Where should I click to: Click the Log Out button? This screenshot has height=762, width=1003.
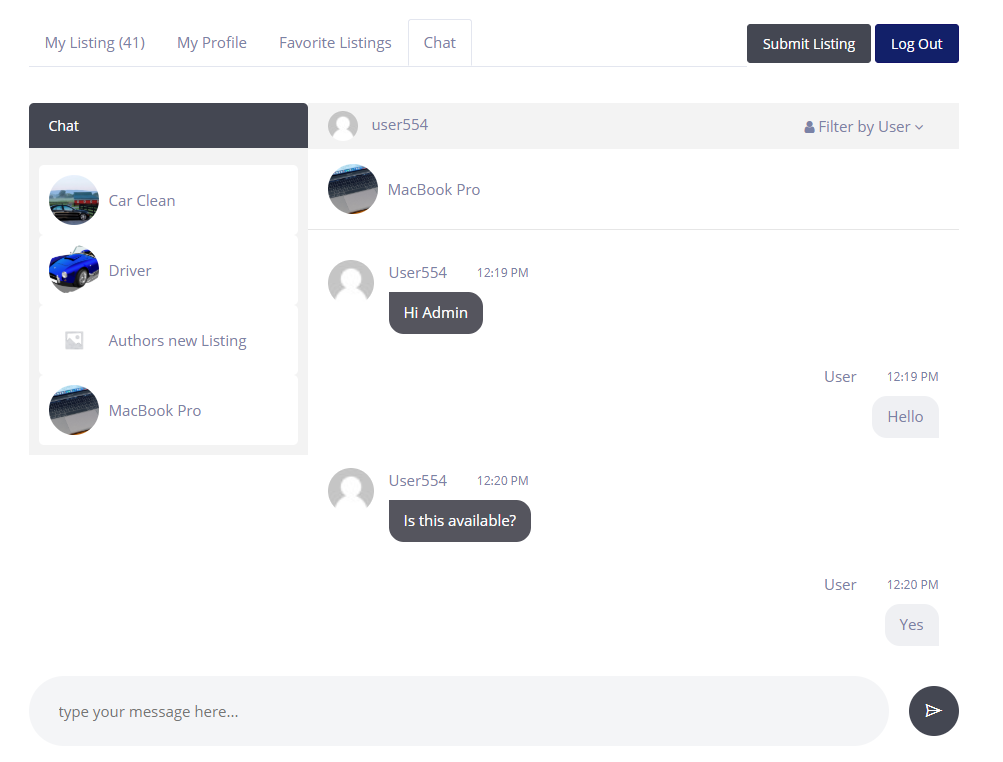[x=916, y=44]
